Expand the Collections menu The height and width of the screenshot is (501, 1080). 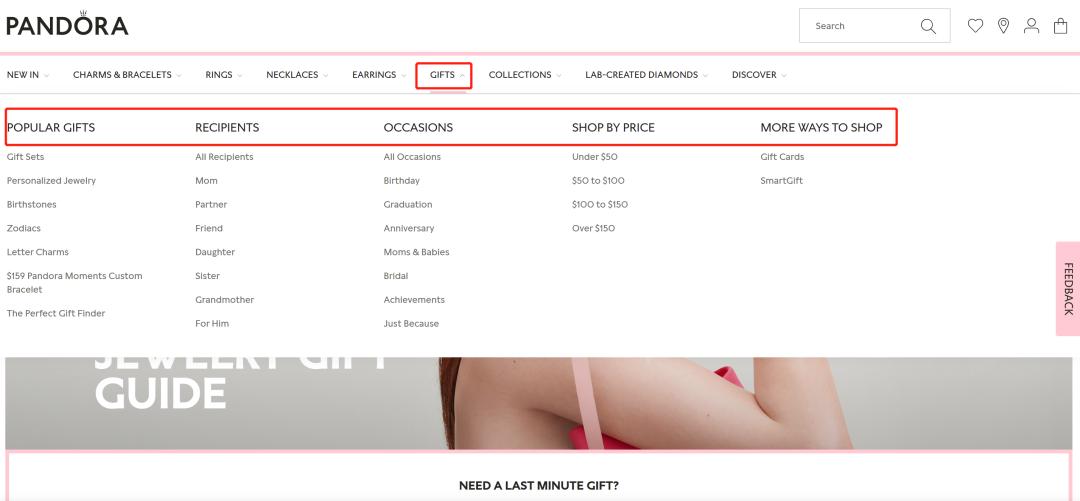(524, 74)
